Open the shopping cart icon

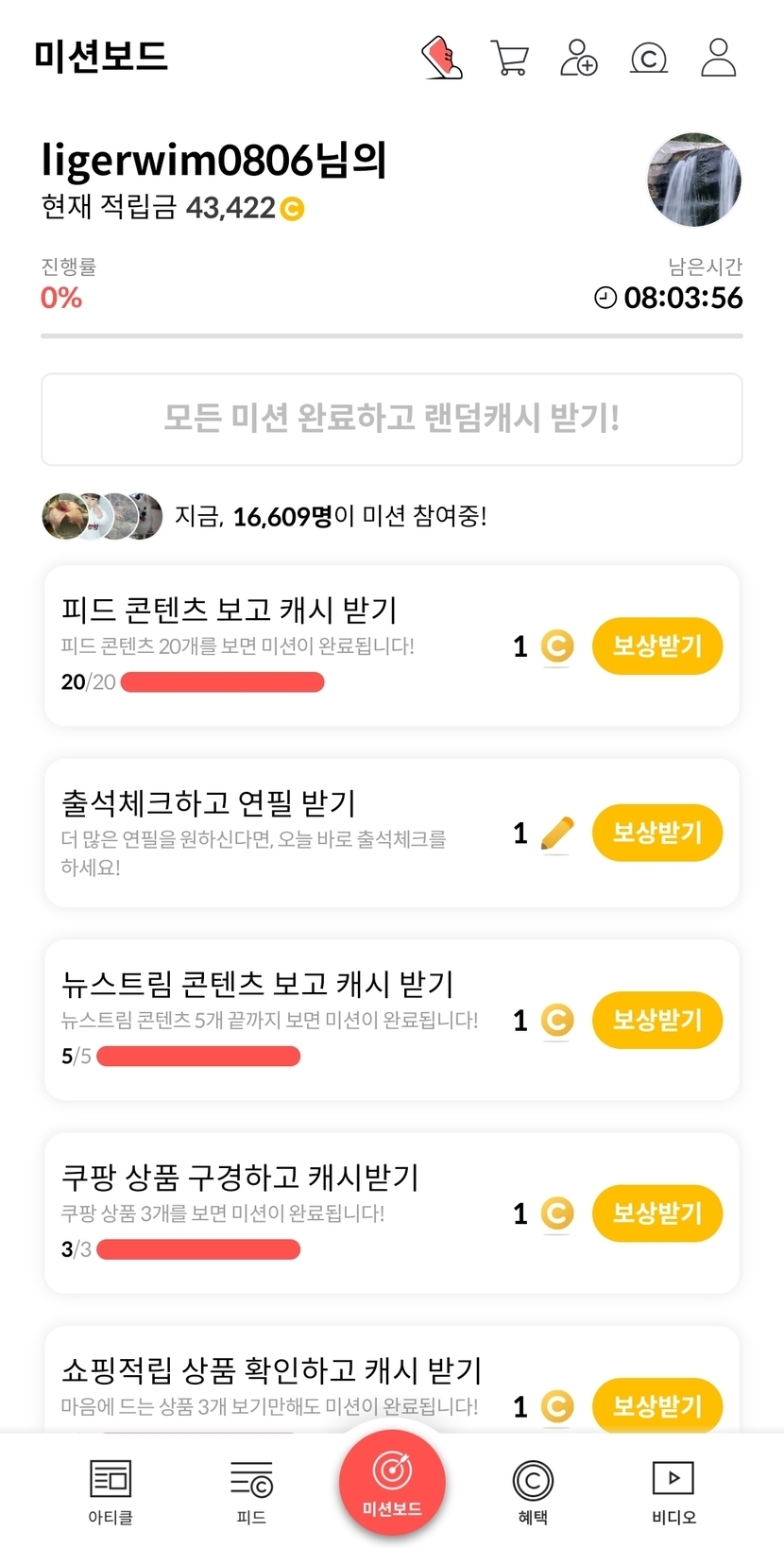coord(510,58)
